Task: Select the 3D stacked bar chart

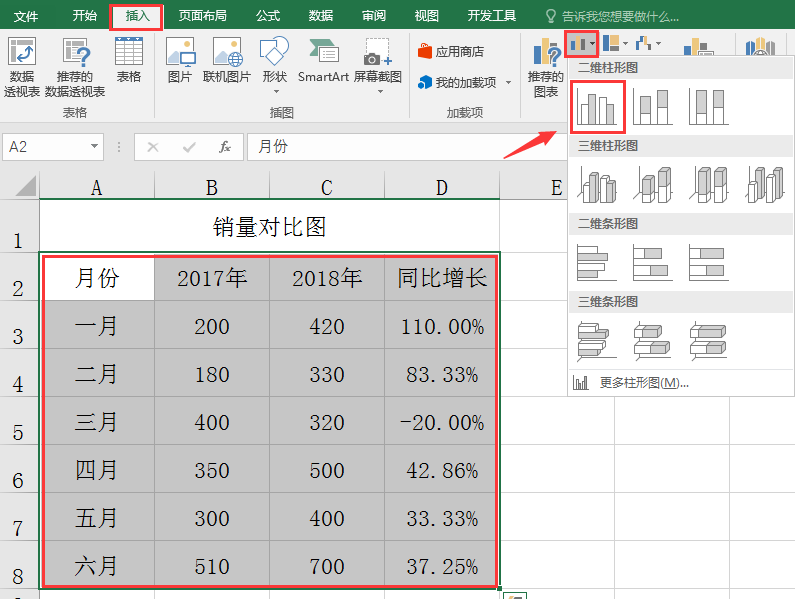Action: click(x=653, y=341)
